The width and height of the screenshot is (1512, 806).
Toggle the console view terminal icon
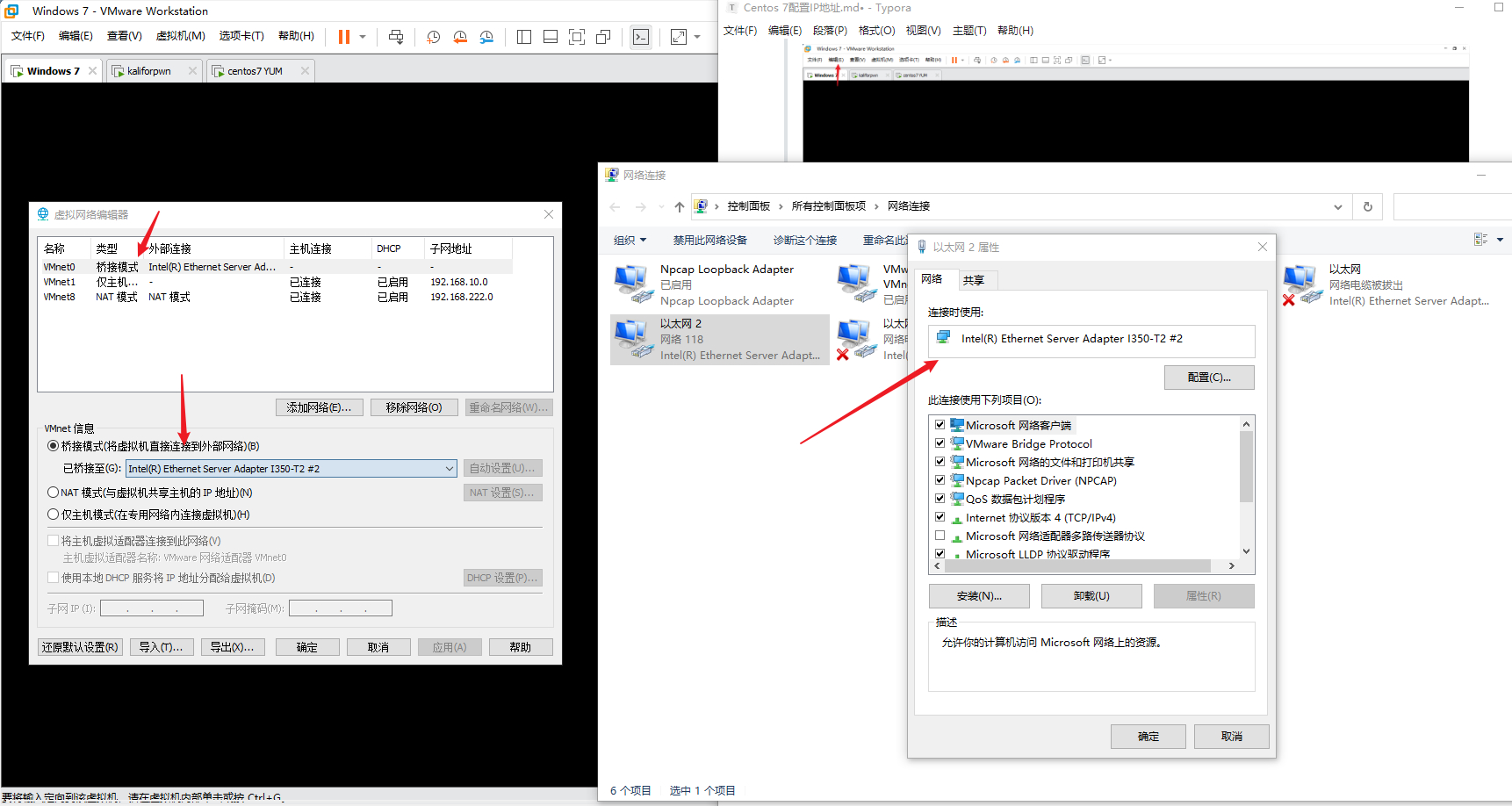click(x=640, y=37)
